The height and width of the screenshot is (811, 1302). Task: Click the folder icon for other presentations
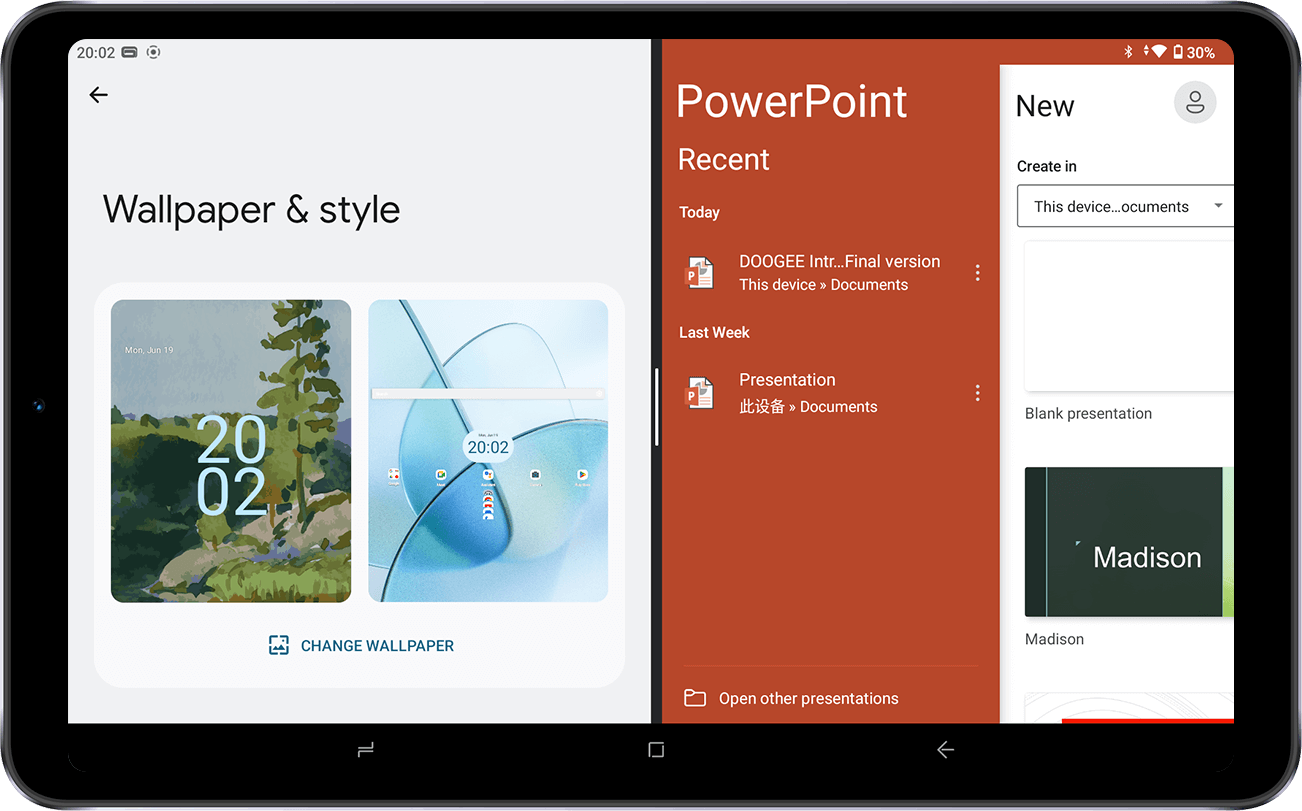tap(694, 698)
